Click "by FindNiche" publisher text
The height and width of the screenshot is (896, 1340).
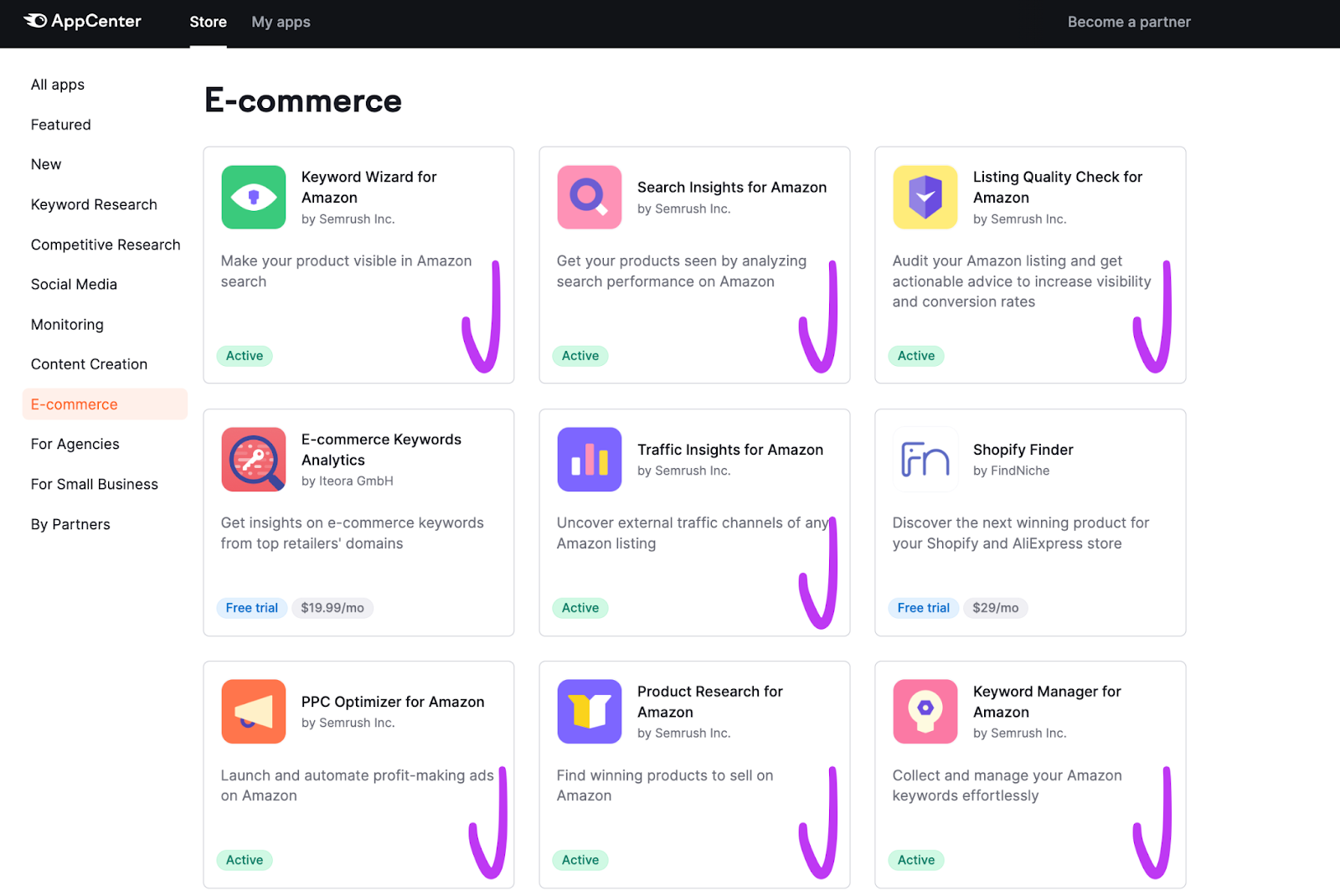click(x=1011, y=471)
